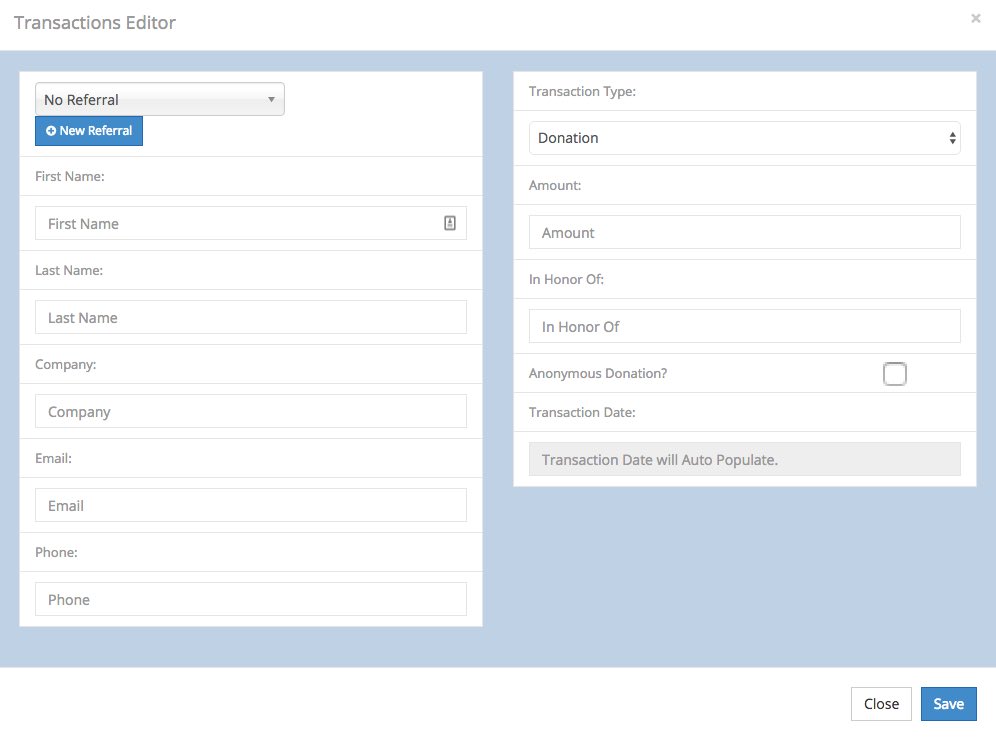Click into the Last Name field
The height and width of the screenshot is (739, 996).
(250, 318)
